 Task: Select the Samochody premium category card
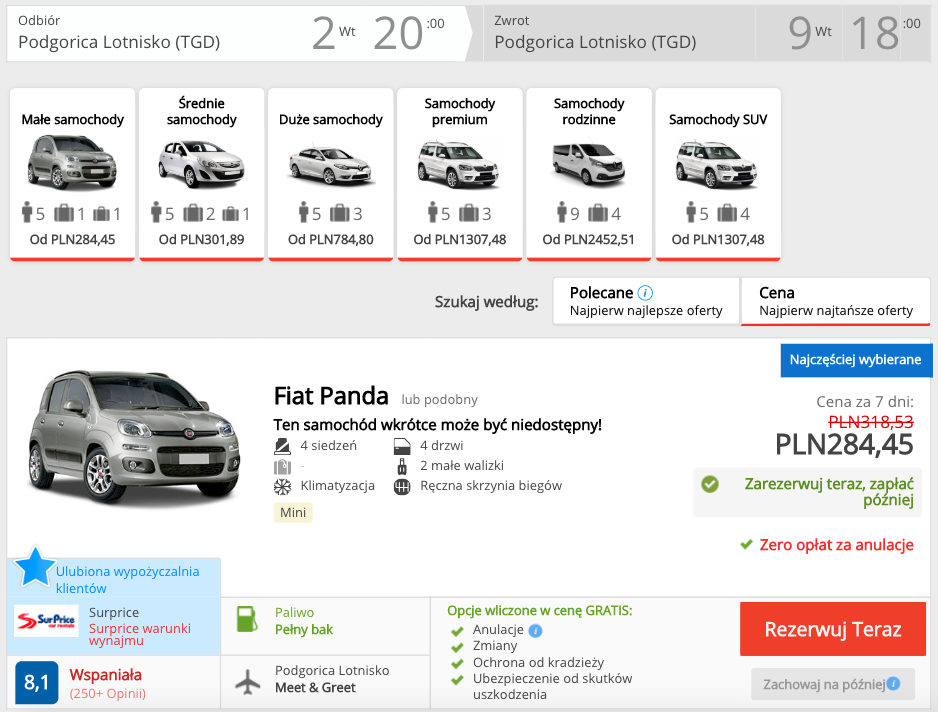click(460, 174)
